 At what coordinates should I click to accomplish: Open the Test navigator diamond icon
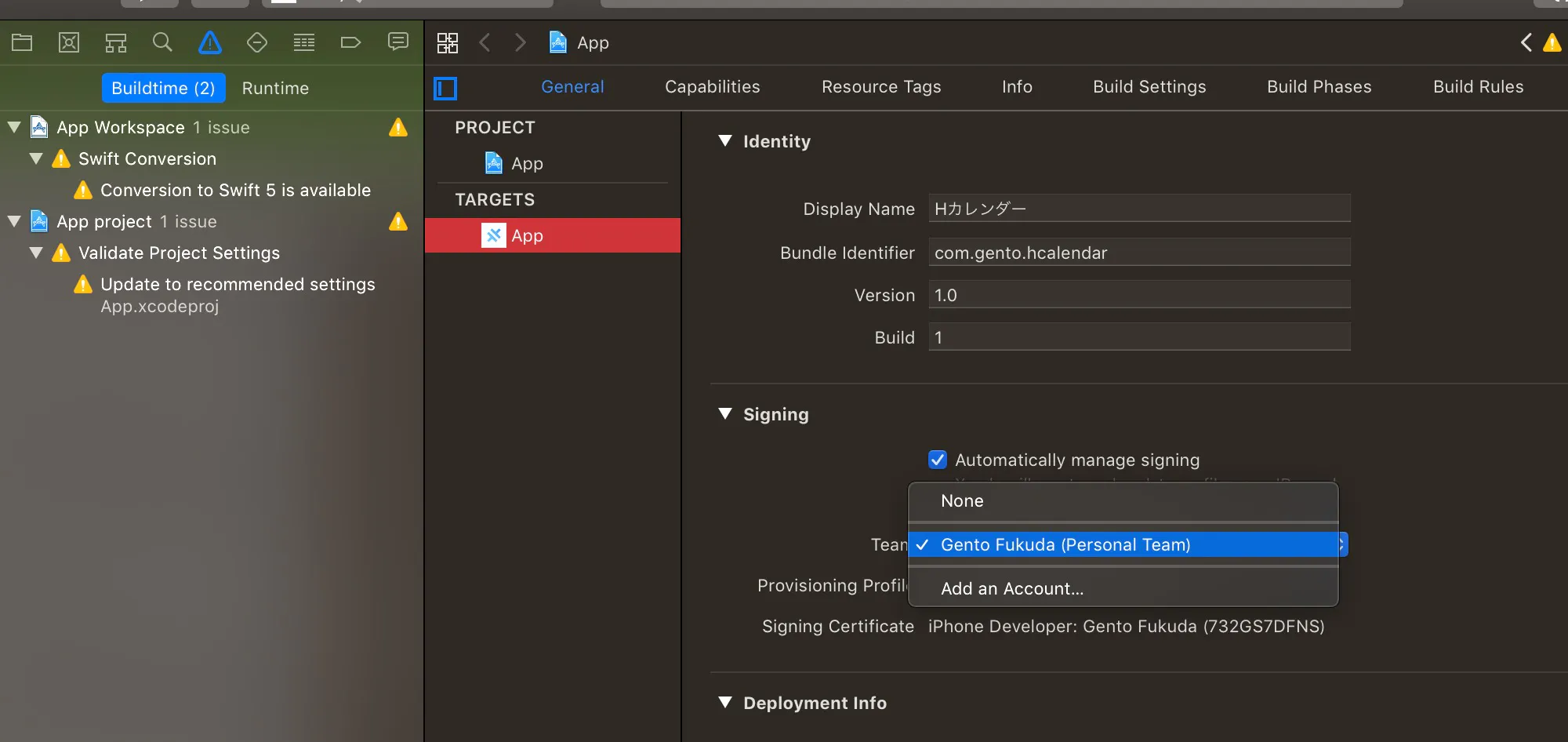257,42
